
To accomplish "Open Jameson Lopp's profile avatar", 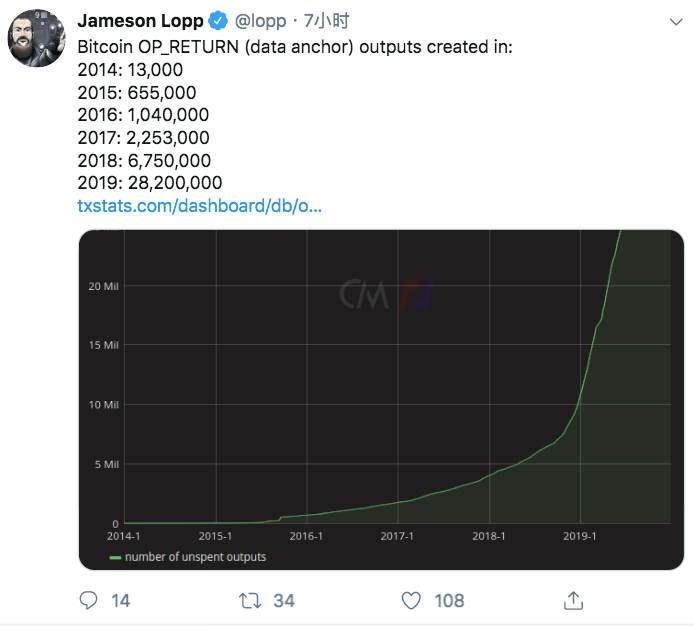I will [37, 39].
